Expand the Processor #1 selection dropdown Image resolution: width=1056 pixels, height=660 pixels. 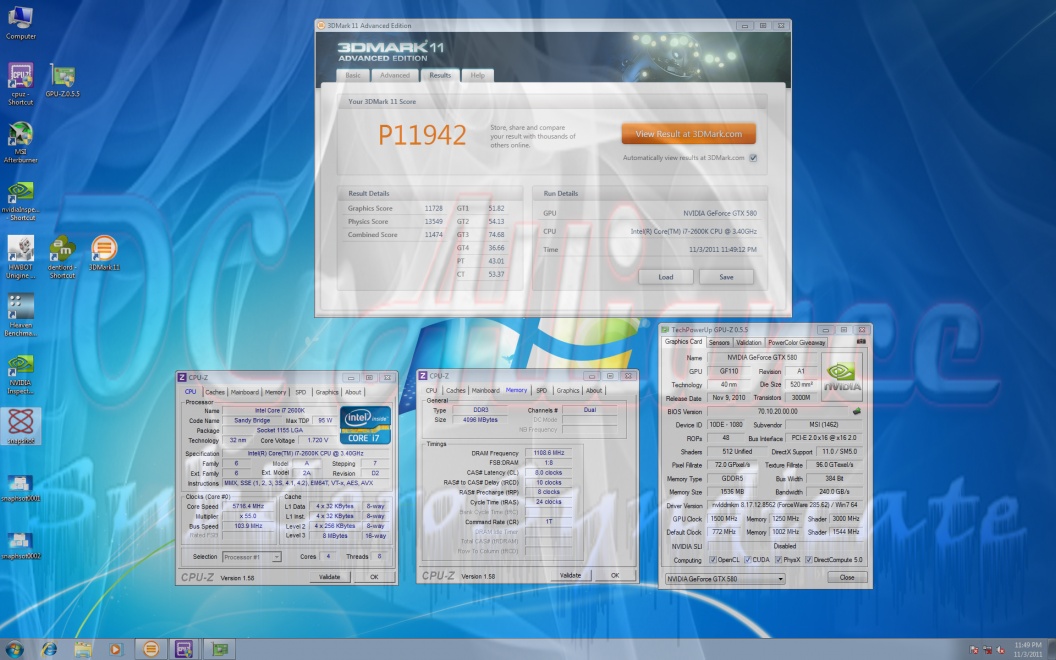[x=254, y=556]
